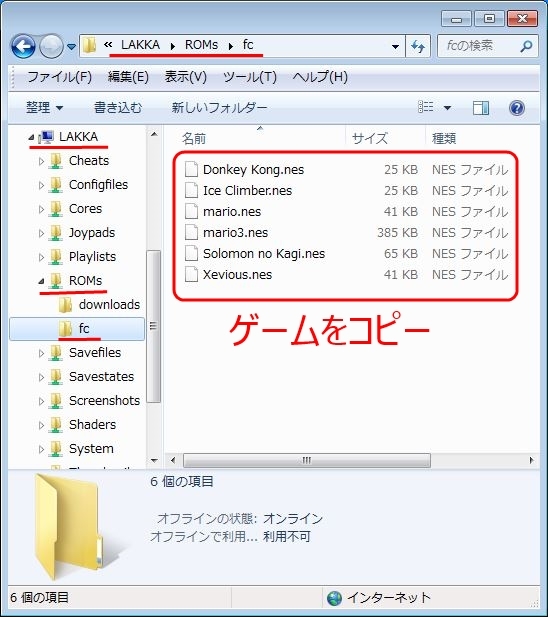Show hidden path levels via the double chevron
The height and width of the screenshot is (617, 548).
[108, 45]
